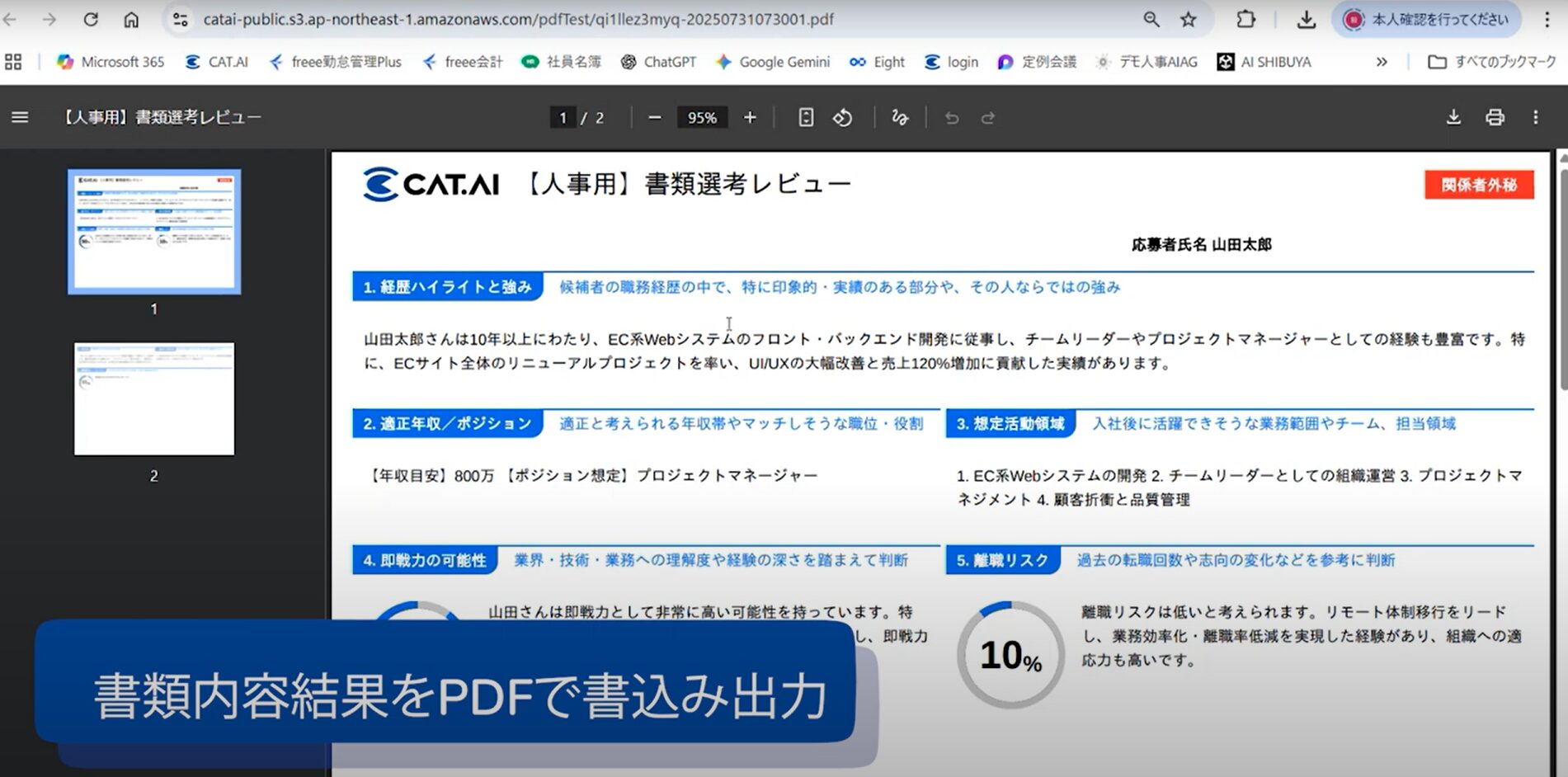Open the Google Gemini bookmark

tap(773, 62)
